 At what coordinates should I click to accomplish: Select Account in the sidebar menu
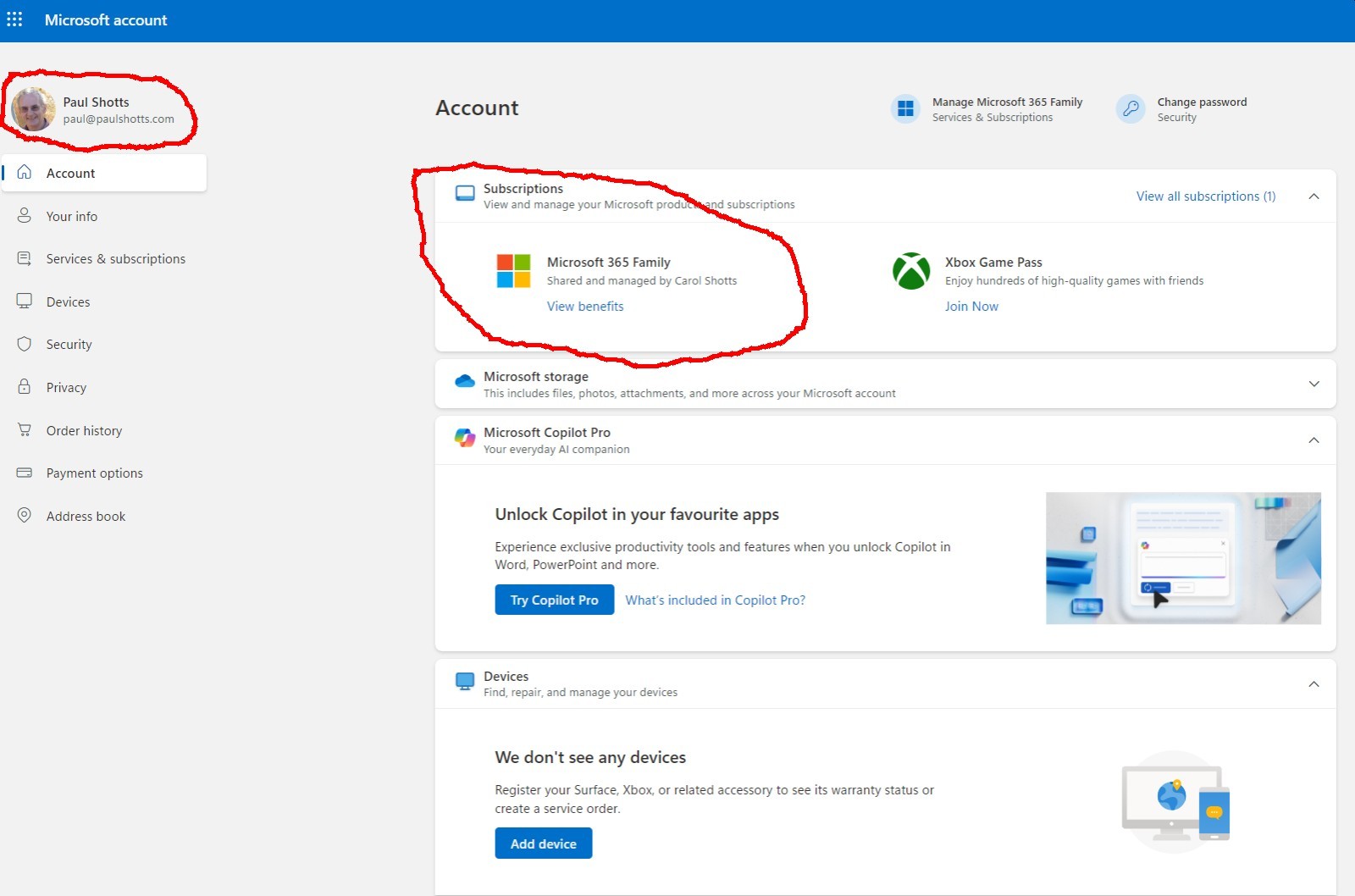(104, 173)
